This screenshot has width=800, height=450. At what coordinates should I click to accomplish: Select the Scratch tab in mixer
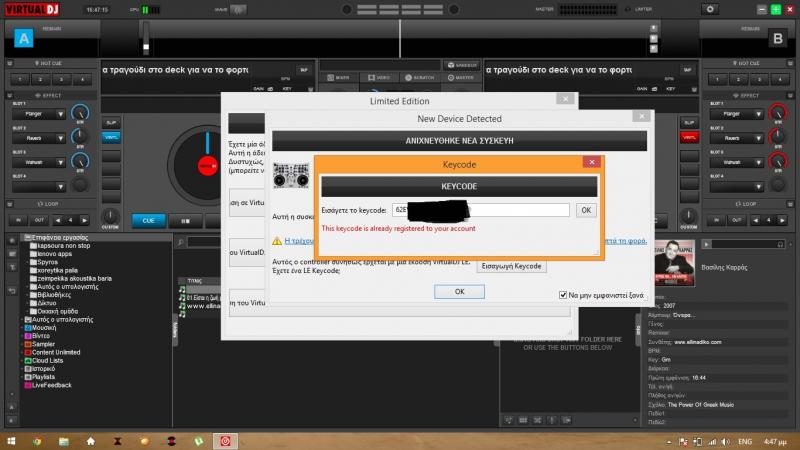click(420, 77)
